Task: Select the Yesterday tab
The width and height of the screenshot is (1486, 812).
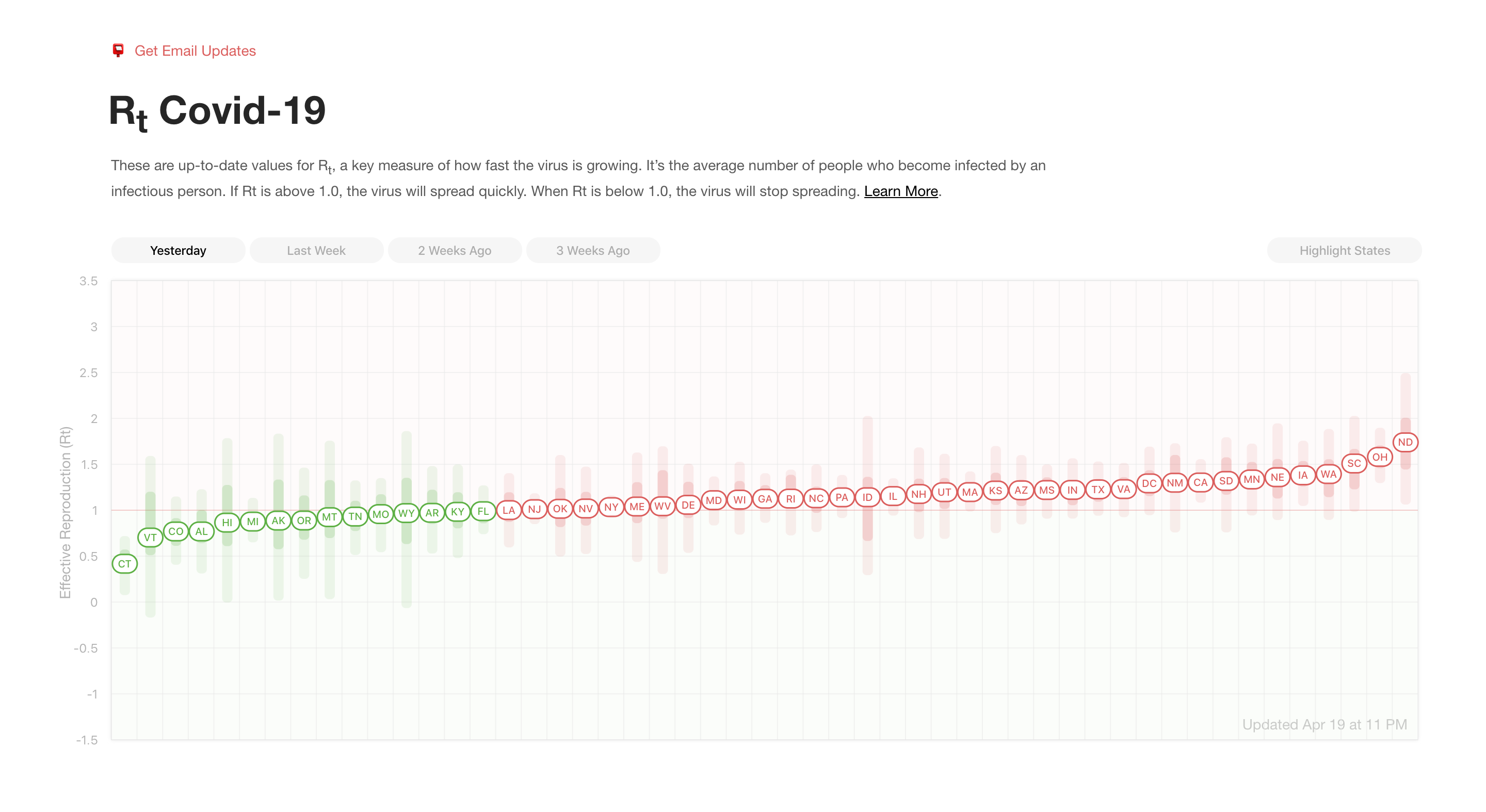Action: point(178,250)
